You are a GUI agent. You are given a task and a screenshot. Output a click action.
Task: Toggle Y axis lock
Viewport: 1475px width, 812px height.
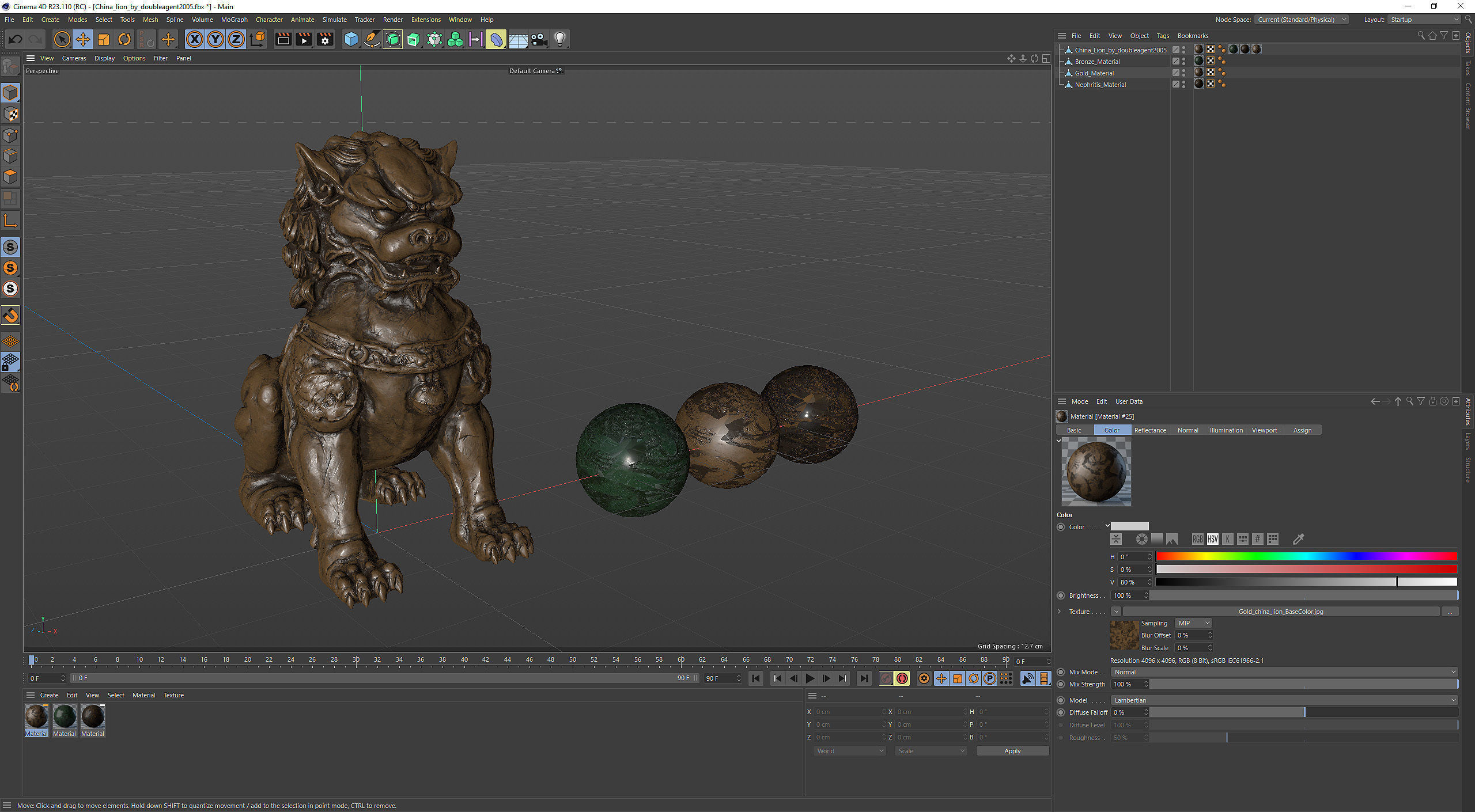(x=215, y=39)
